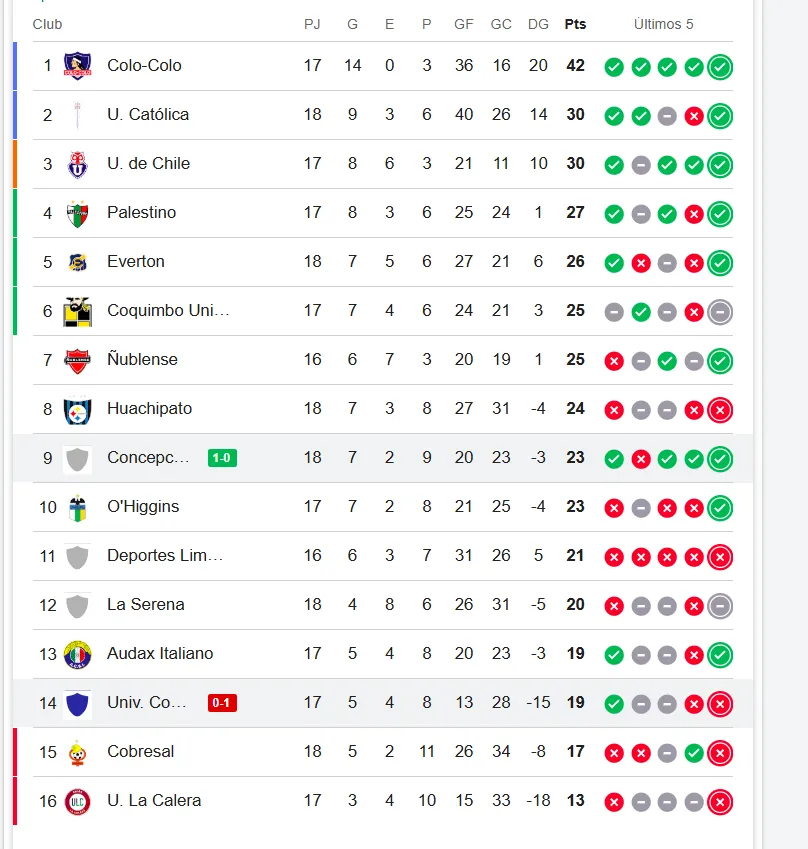Click Colo-Colo's highlighted latest win indicator

pyautogui.click(x=720, y=67)
